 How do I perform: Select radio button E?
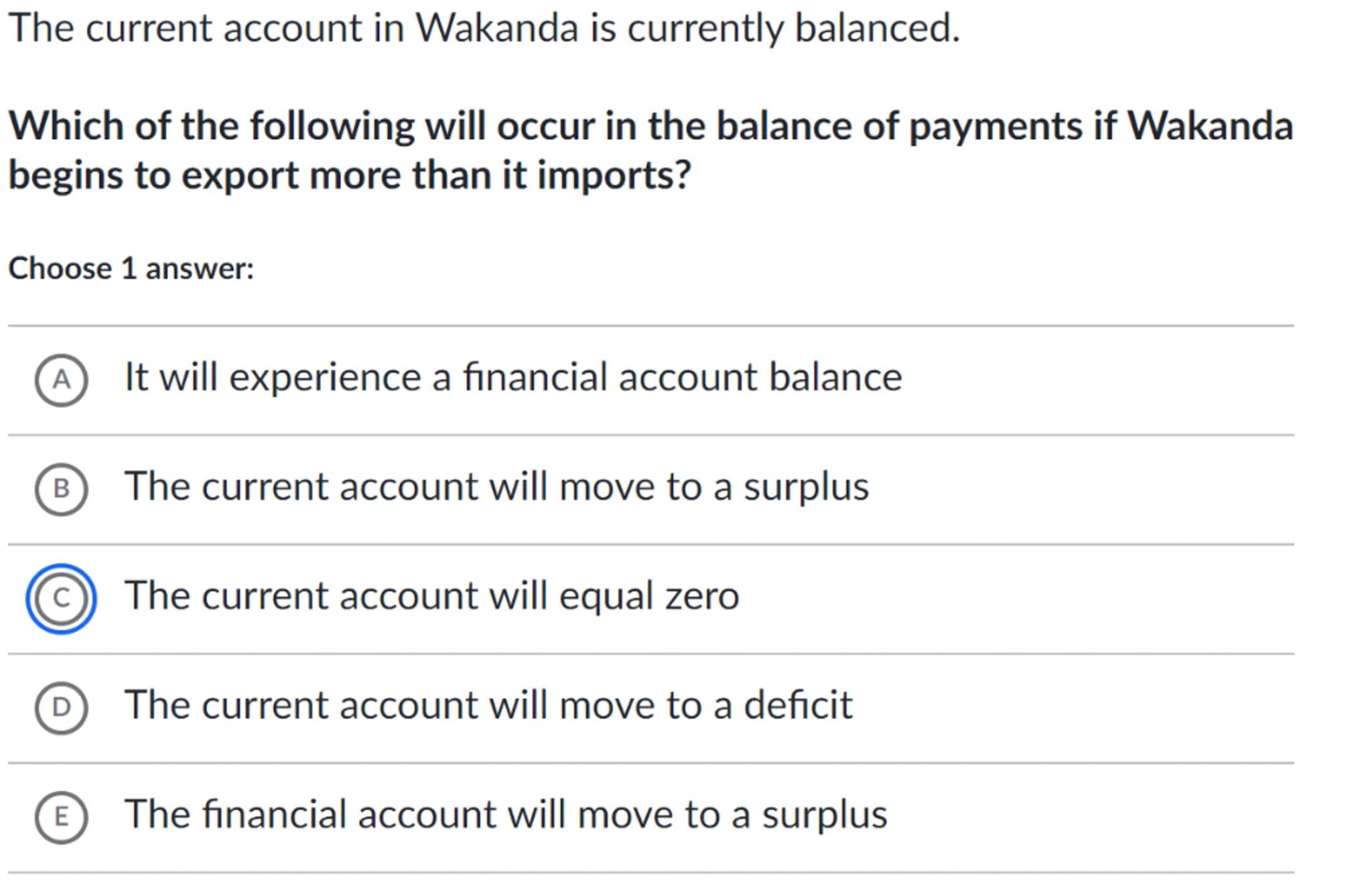coord(61,816)
